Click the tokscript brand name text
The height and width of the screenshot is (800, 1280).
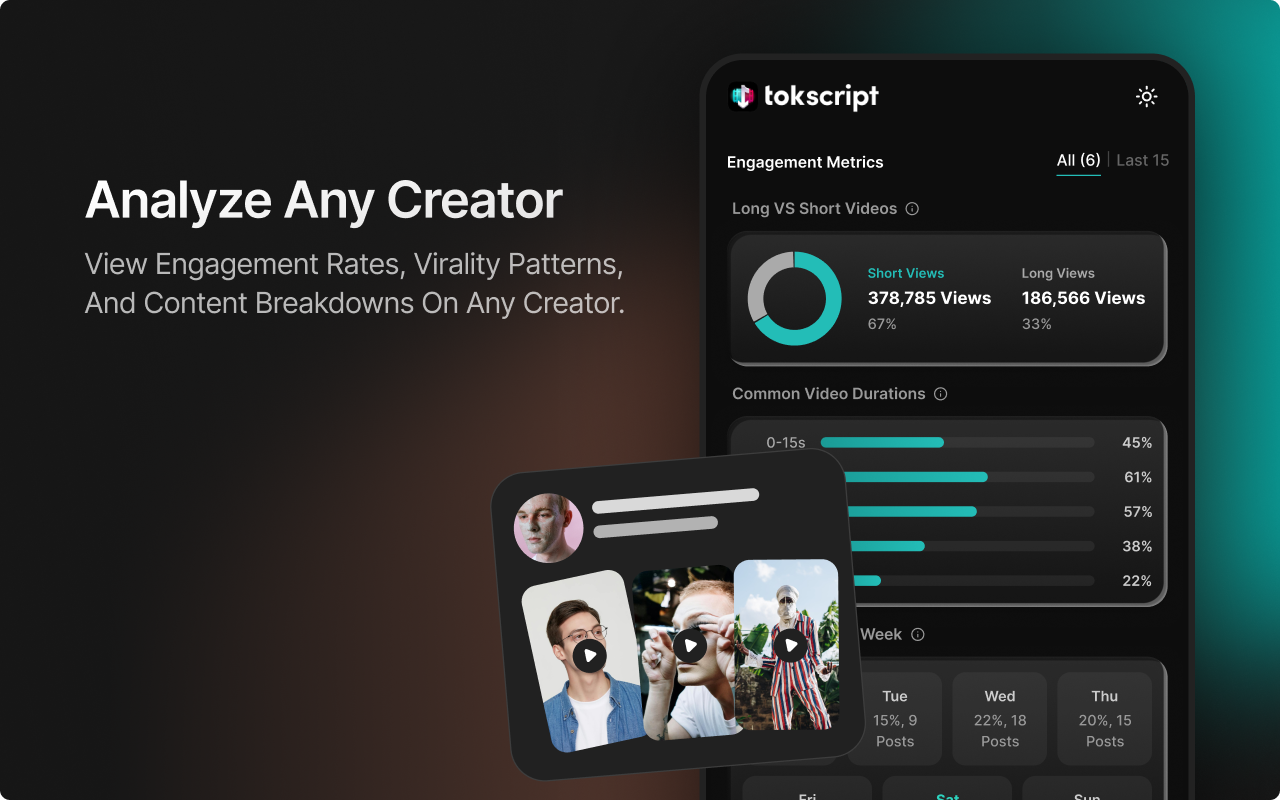(x=821, y=97)
